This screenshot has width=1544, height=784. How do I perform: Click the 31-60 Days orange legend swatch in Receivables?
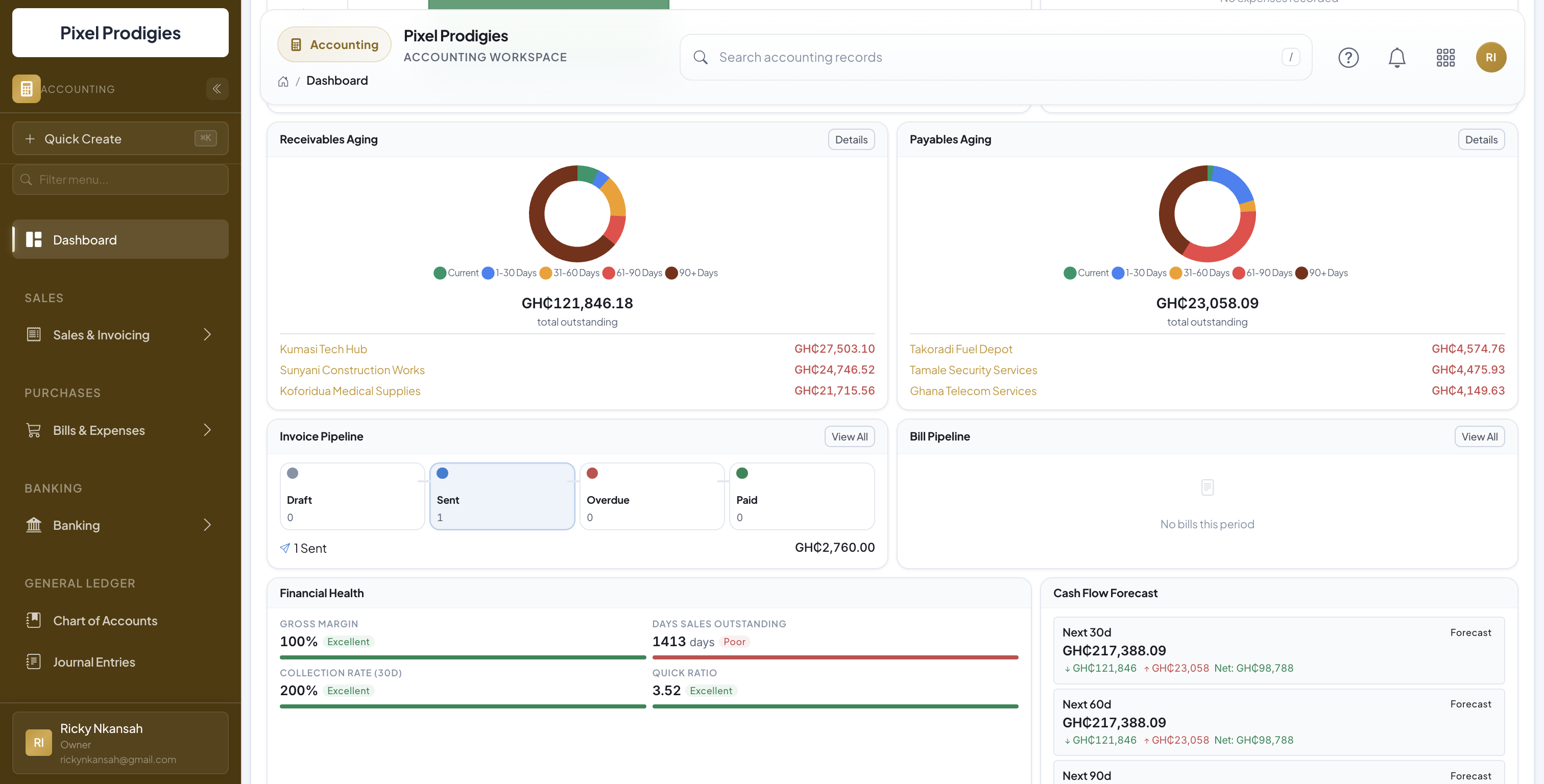tap(545, 273)
